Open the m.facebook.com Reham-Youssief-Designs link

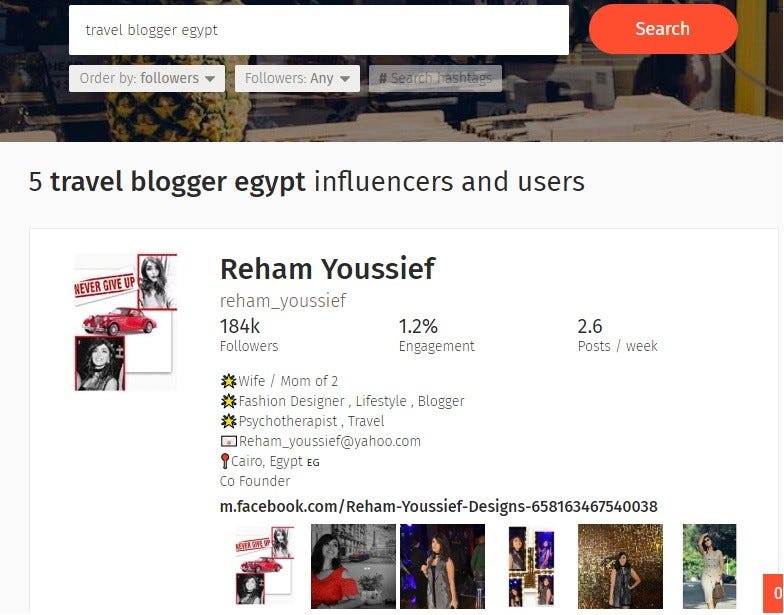438,506
